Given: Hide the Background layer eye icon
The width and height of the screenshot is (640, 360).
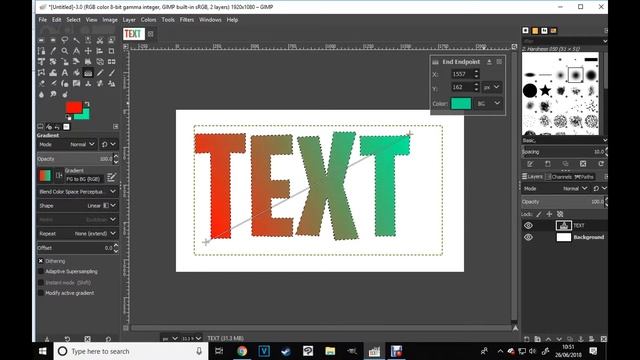Looking at the screenshot, I should (x=528, y=237).
